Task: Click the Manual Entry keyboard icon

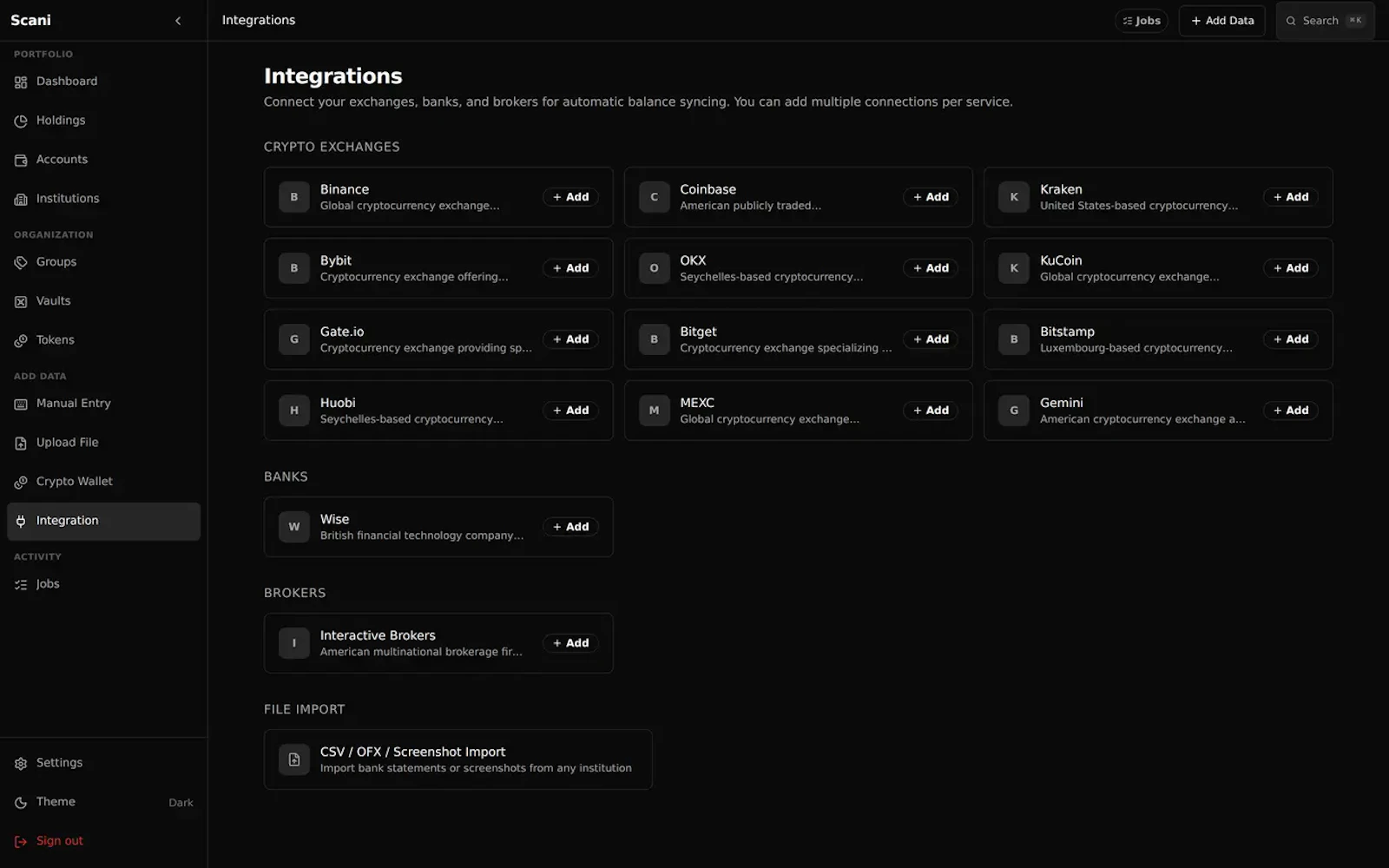Action: point(21,404)
